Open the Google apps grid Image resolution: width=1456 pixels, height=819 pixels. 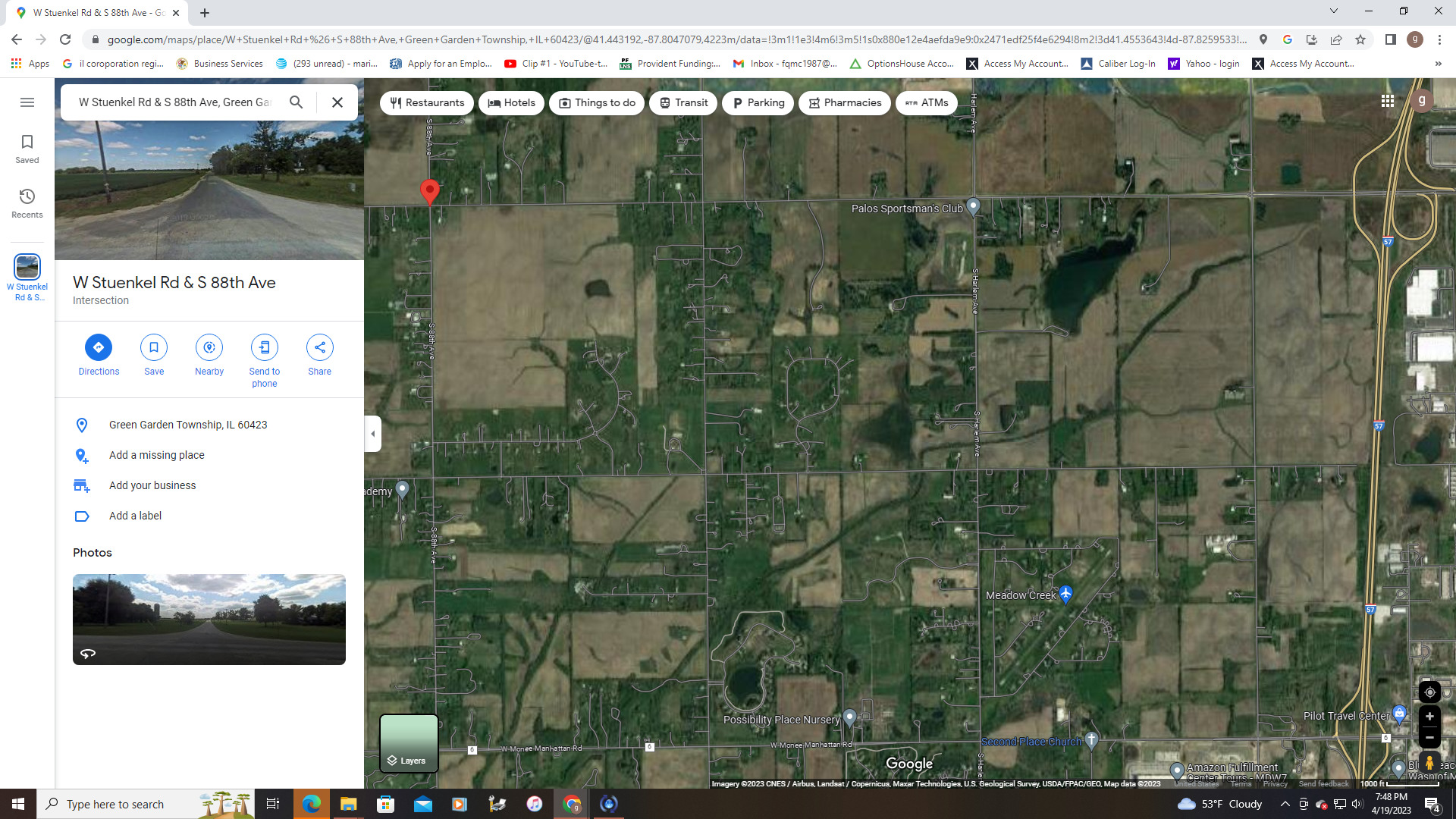point(1388,101)
